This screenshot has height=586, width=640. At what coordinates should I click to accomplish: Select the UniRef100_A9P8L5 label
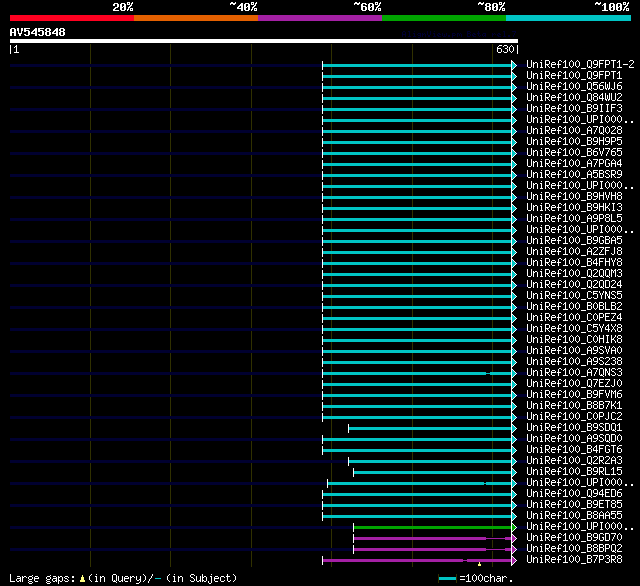tap(574, 219)
